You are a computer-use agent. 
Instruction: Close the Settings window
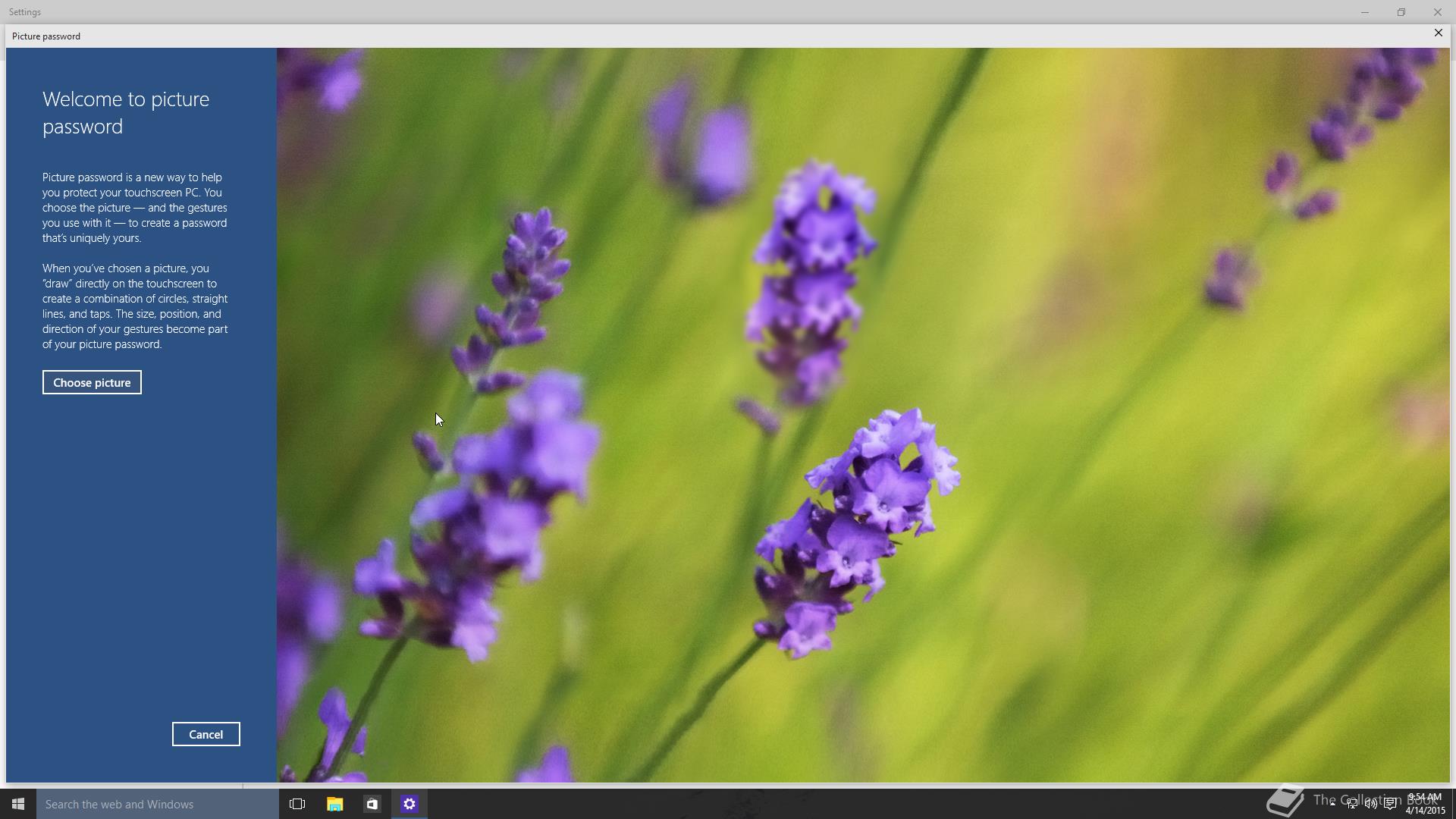coord(1437,12)
